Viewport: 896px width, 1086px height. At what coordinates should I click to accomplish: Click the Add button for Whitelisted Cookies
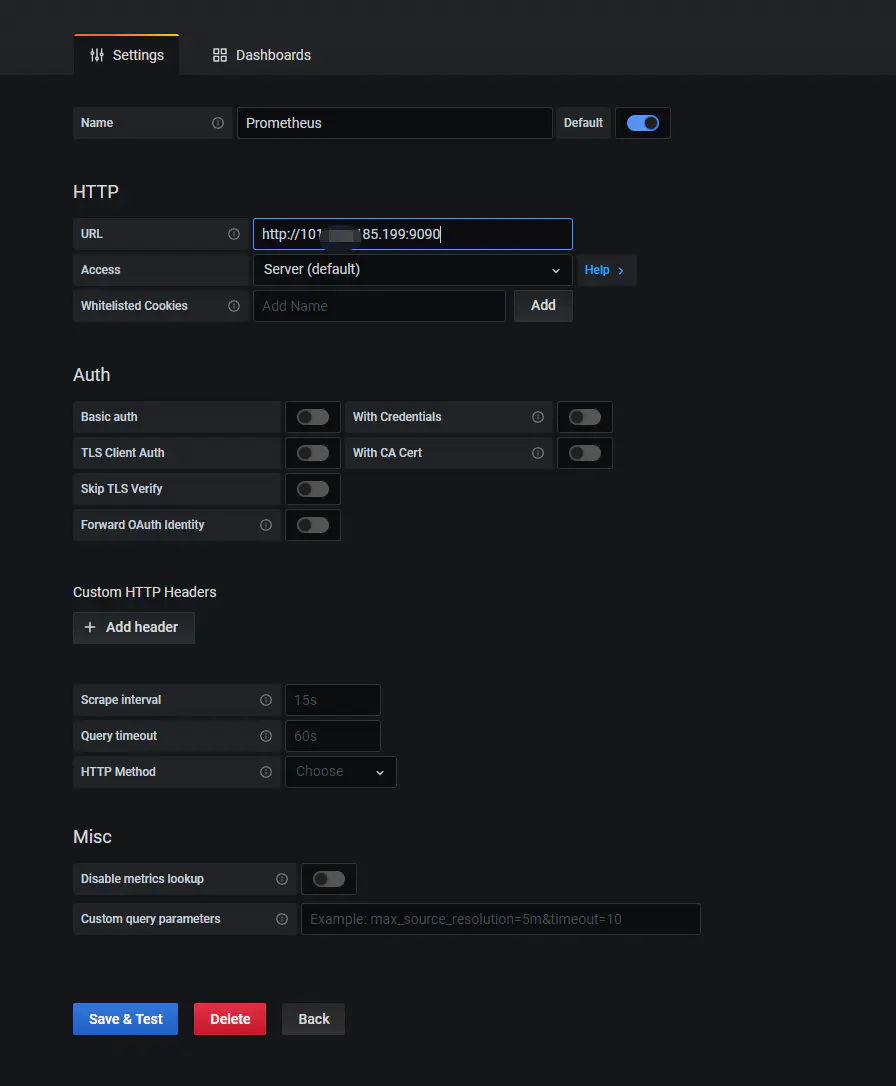[x=544, y=306]
